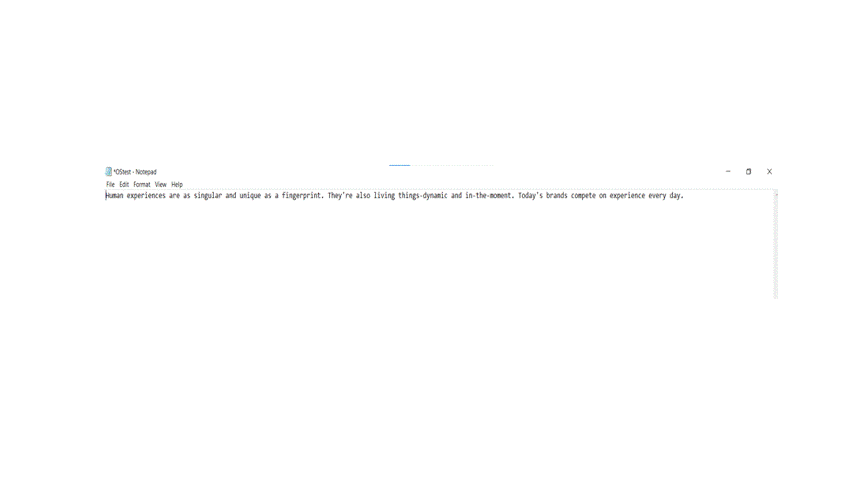Open the File menu
The height and width of the screenshot is (480, 853).
click(110, 184)
